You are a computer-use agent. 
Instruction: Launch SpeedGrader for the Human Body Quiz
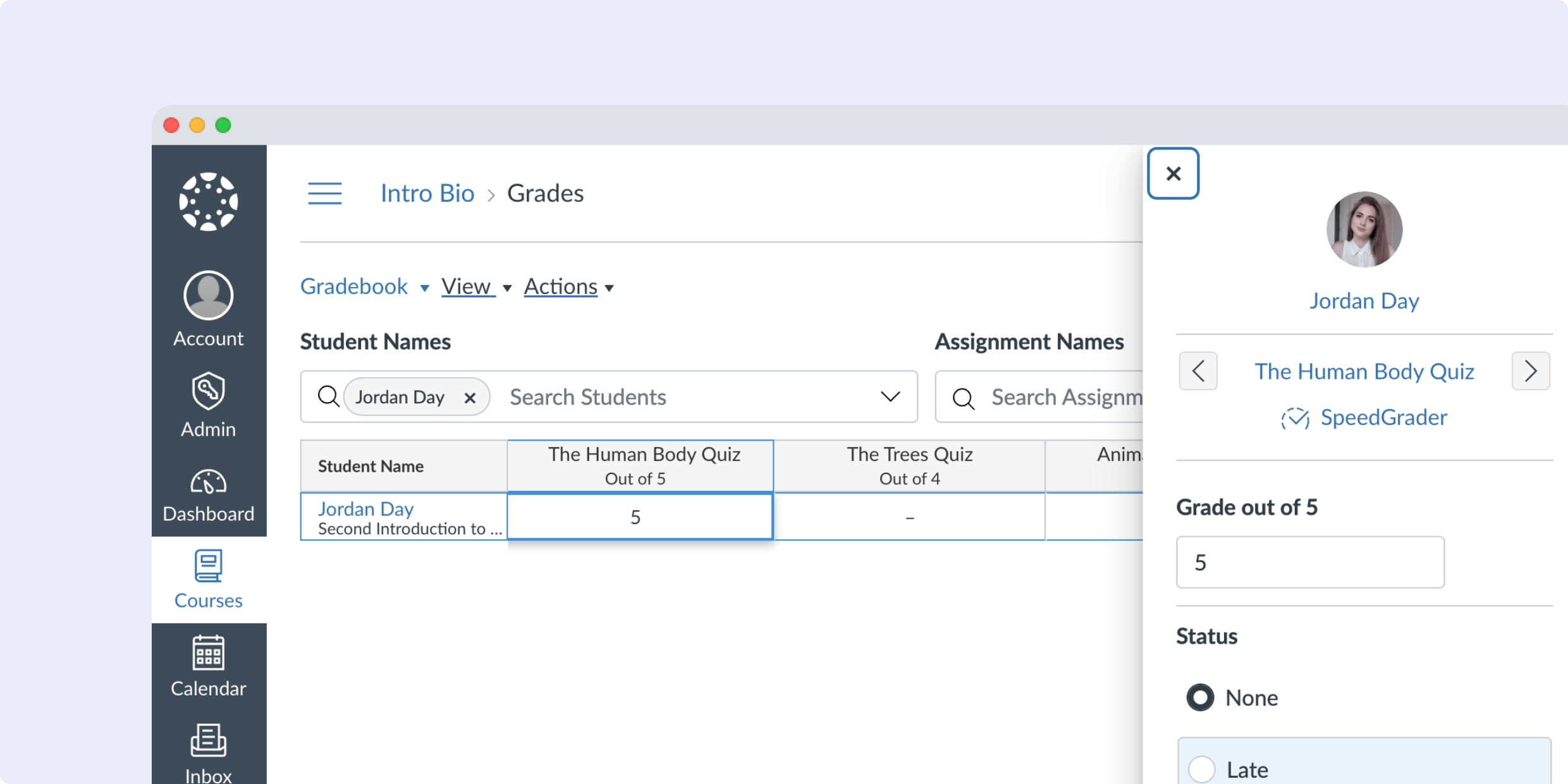pos(1366,417)
